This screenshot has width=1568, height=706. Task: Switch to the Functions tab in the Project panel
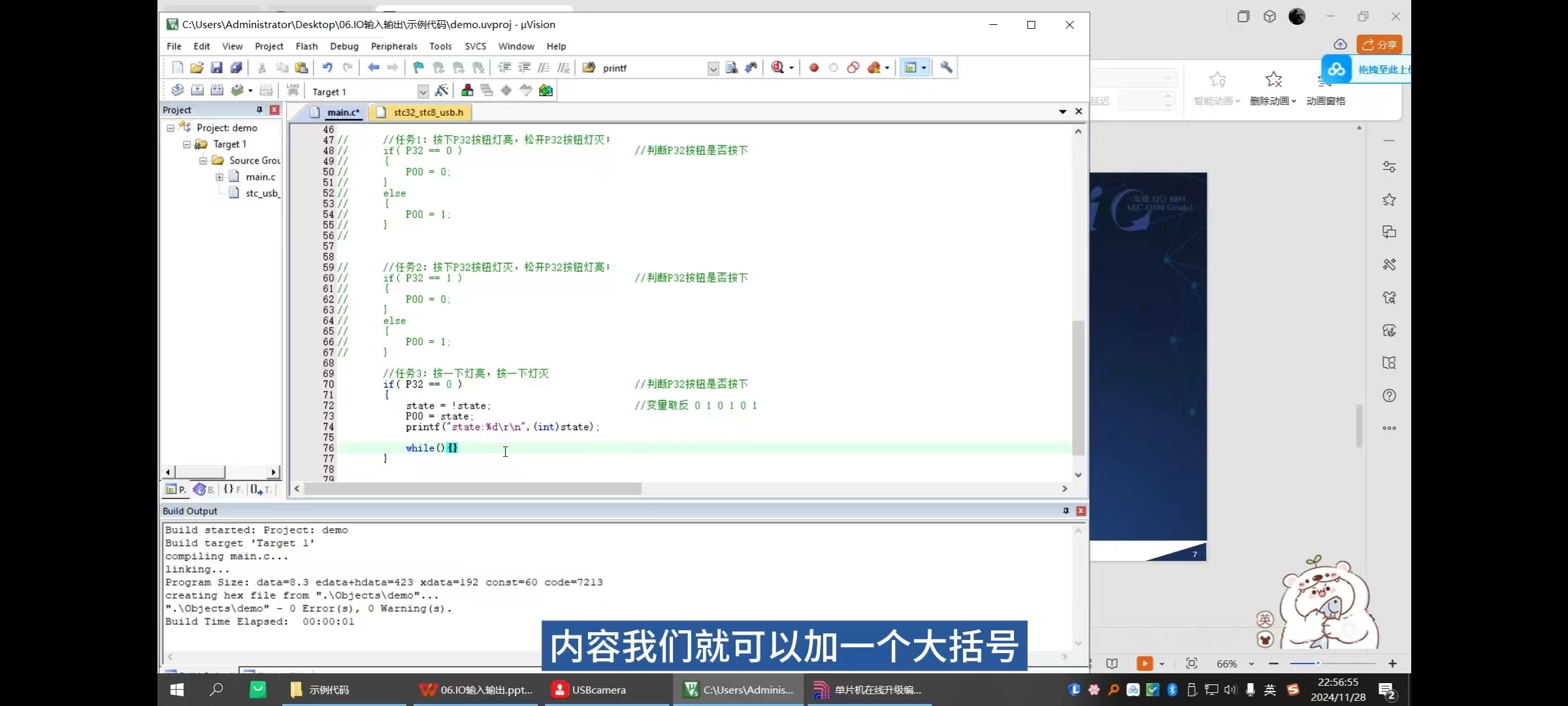tap(233, 489)
